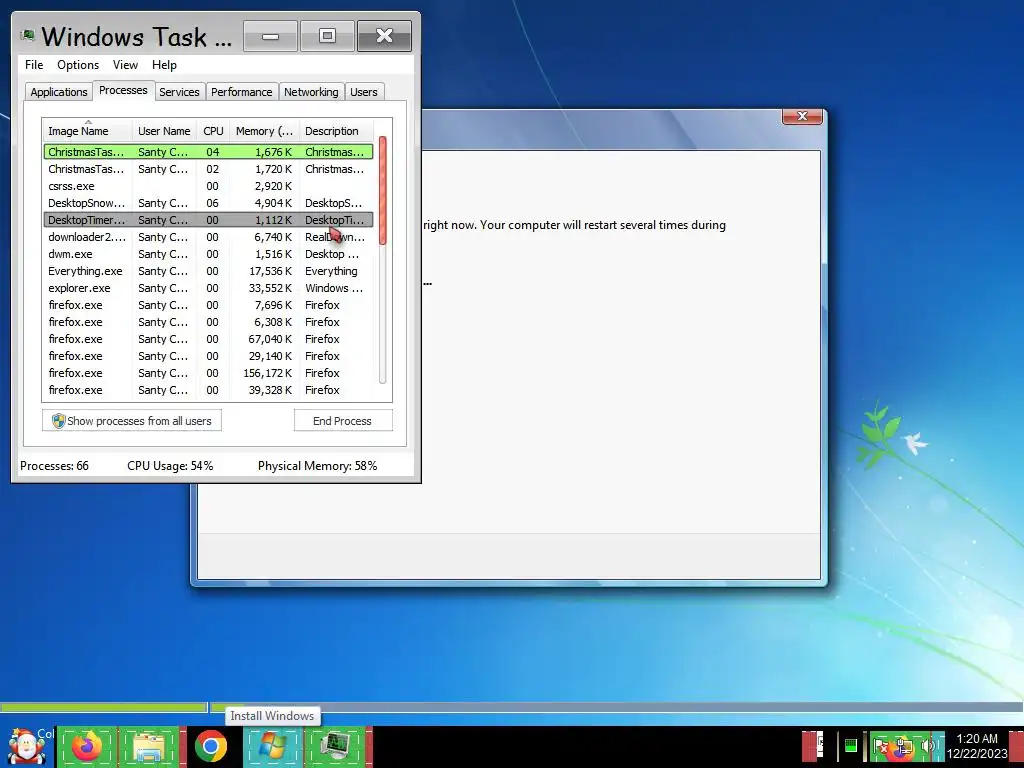Sort by Description column header
Screen dimensions: 1024x768
[x=336, y=131]
